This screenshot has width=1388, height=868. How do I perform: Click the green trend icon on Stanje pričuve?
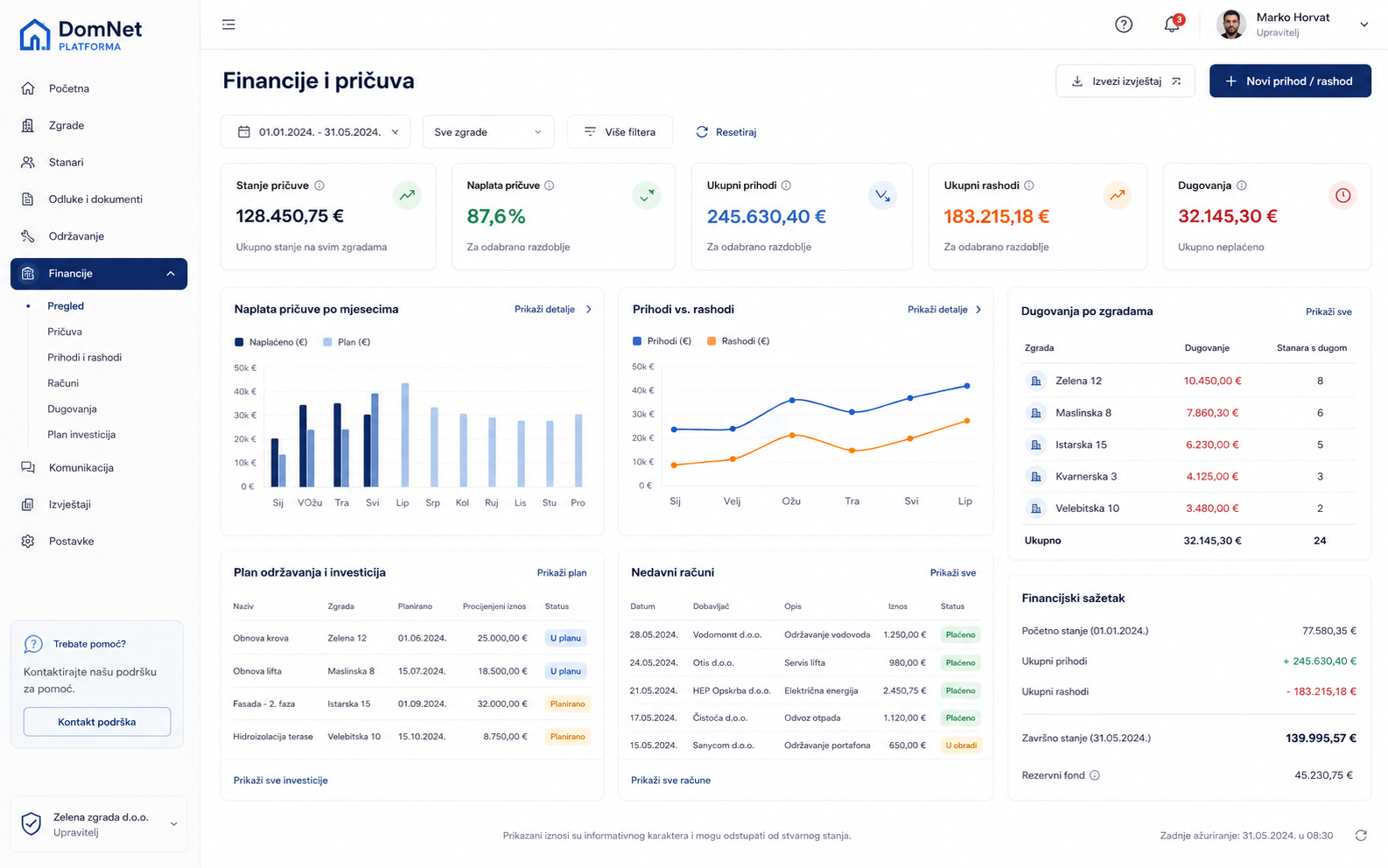[x=407, y=195]
